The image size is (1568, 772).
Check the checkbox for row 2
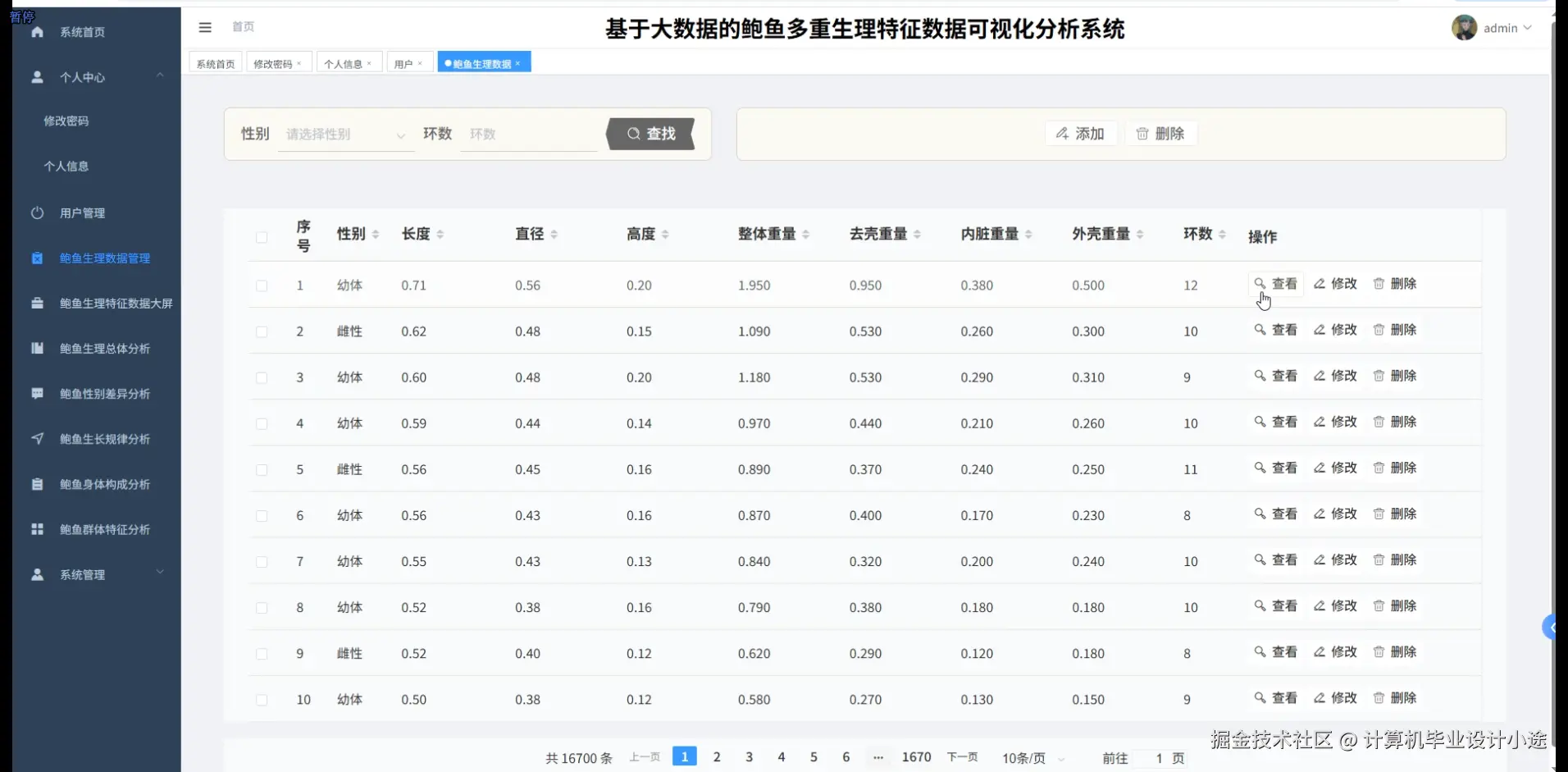(x=262, y=331)
